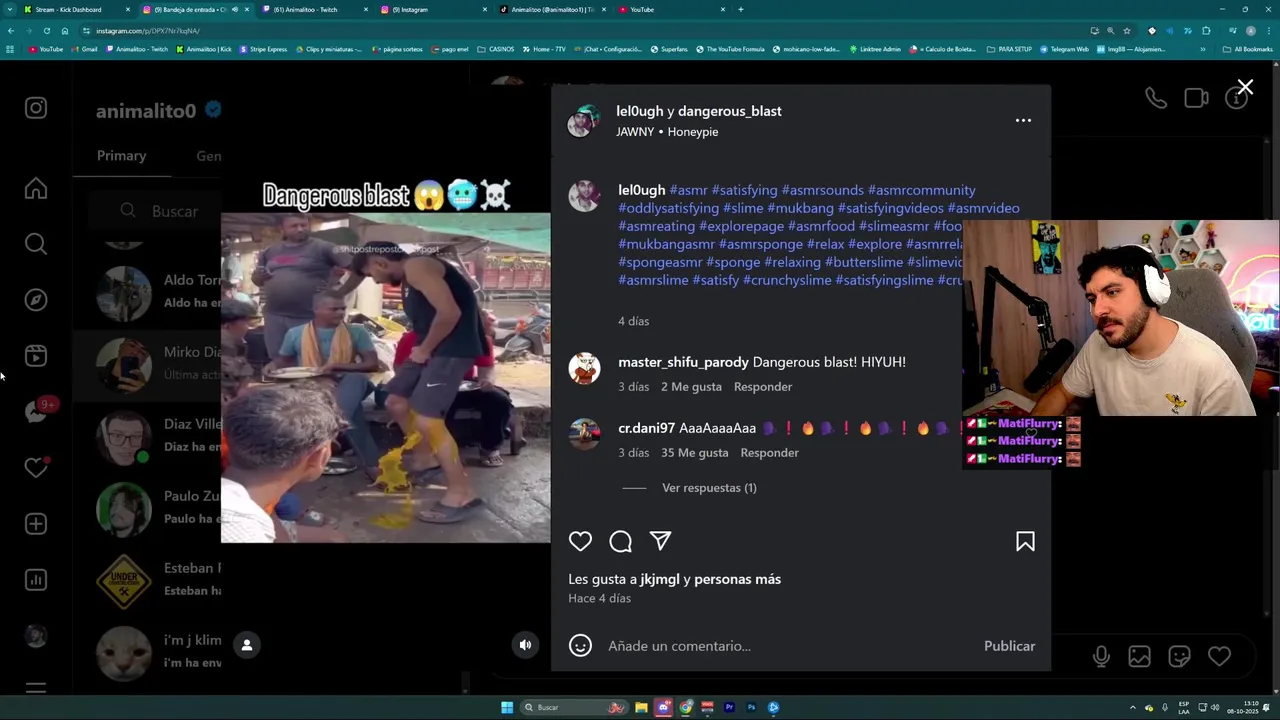Share the post with the paper plane icon

click(x=660, y=541)
